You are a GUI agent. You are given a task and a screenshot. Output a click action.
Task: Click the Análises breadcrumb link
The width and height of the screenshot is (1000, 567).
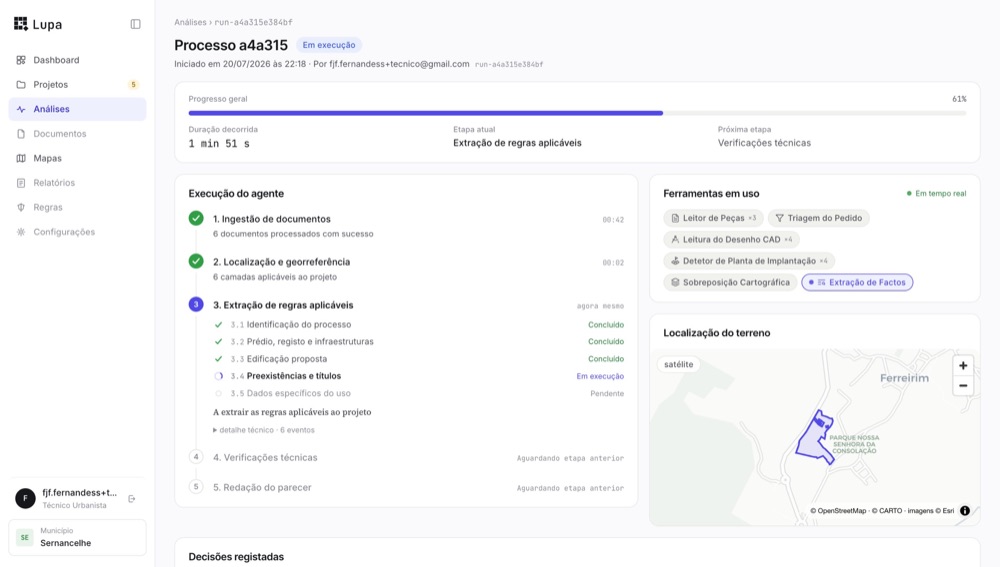[x=190, y=22]
